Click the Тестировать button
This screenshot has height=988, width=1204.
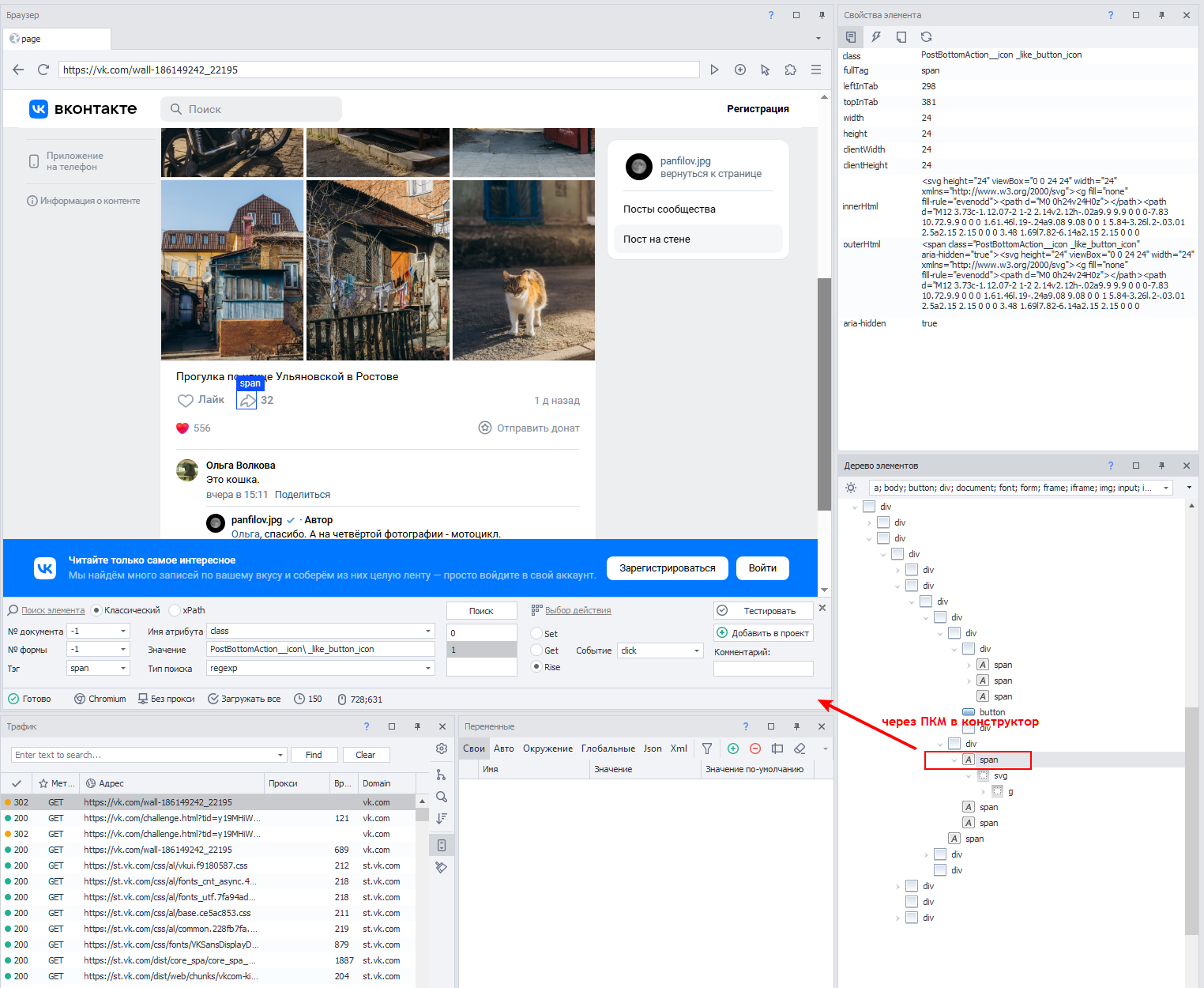coord(764,611)
